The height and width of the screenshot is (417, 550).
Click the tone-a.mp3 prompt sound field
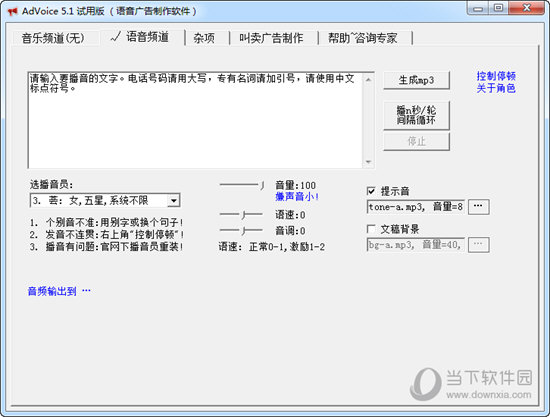[x=416, y=207]
